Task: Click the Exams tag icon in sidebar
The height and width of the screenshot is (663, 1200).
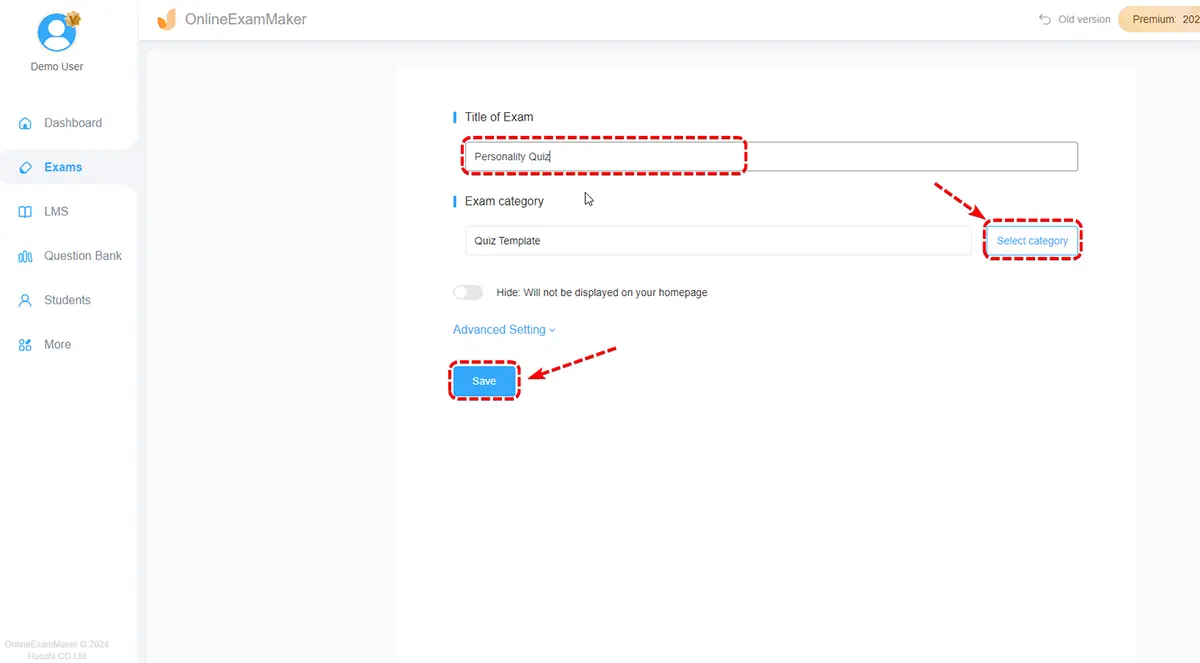Action: click(26, 167)
